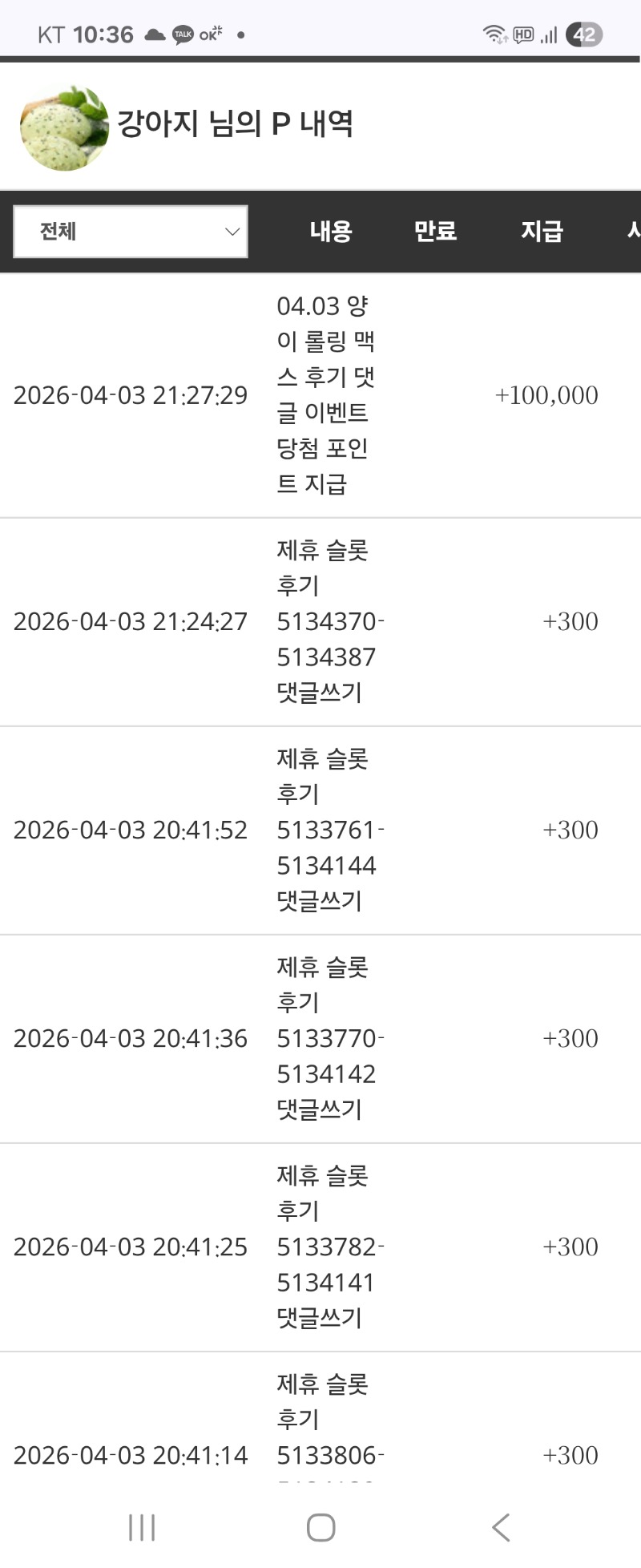The width and height of the screenshot is (641, 1568).
Task: Open the 5134370-5134387 댓글쓰기 entry
Action: [x=329, y=621]
